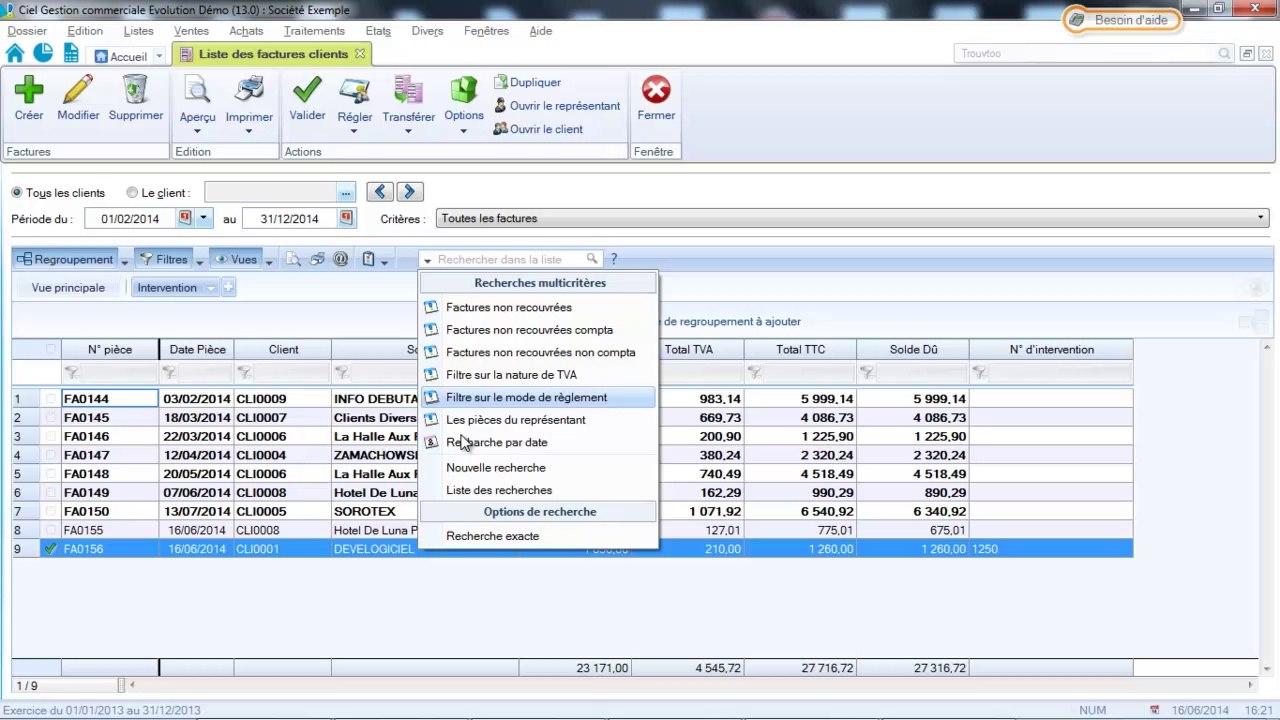Tick the checkbox on row FA0144
Image resolution: width=1280 pixels, height=720 pixels.
(50, 399)
